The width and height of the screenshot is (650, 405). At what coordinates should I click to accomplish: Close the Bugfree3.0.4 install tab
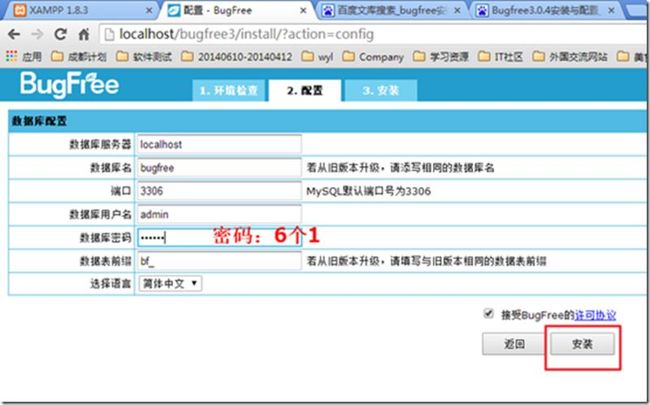pyautogui.click(x=611, y=11)
